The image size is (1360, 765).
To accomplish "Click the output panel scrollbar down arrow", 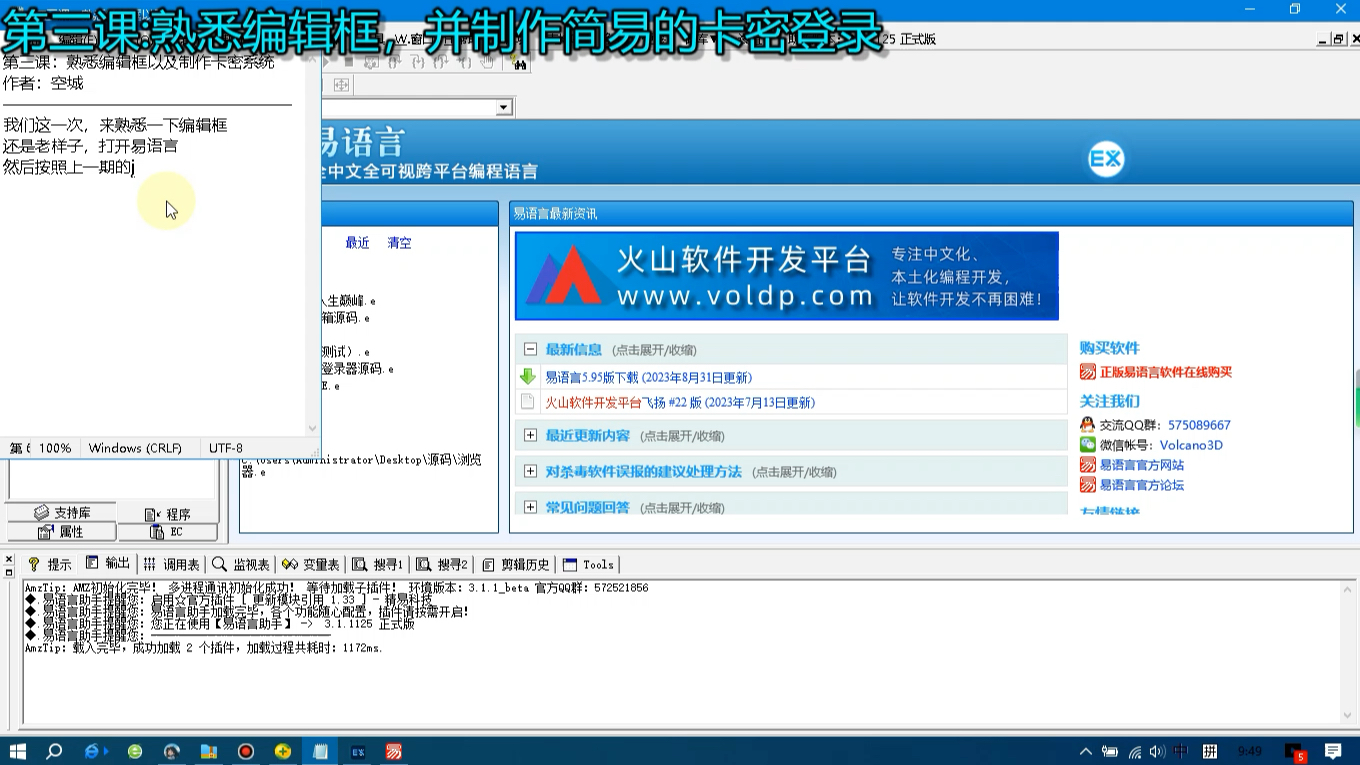I will (x=1348, y=715).
